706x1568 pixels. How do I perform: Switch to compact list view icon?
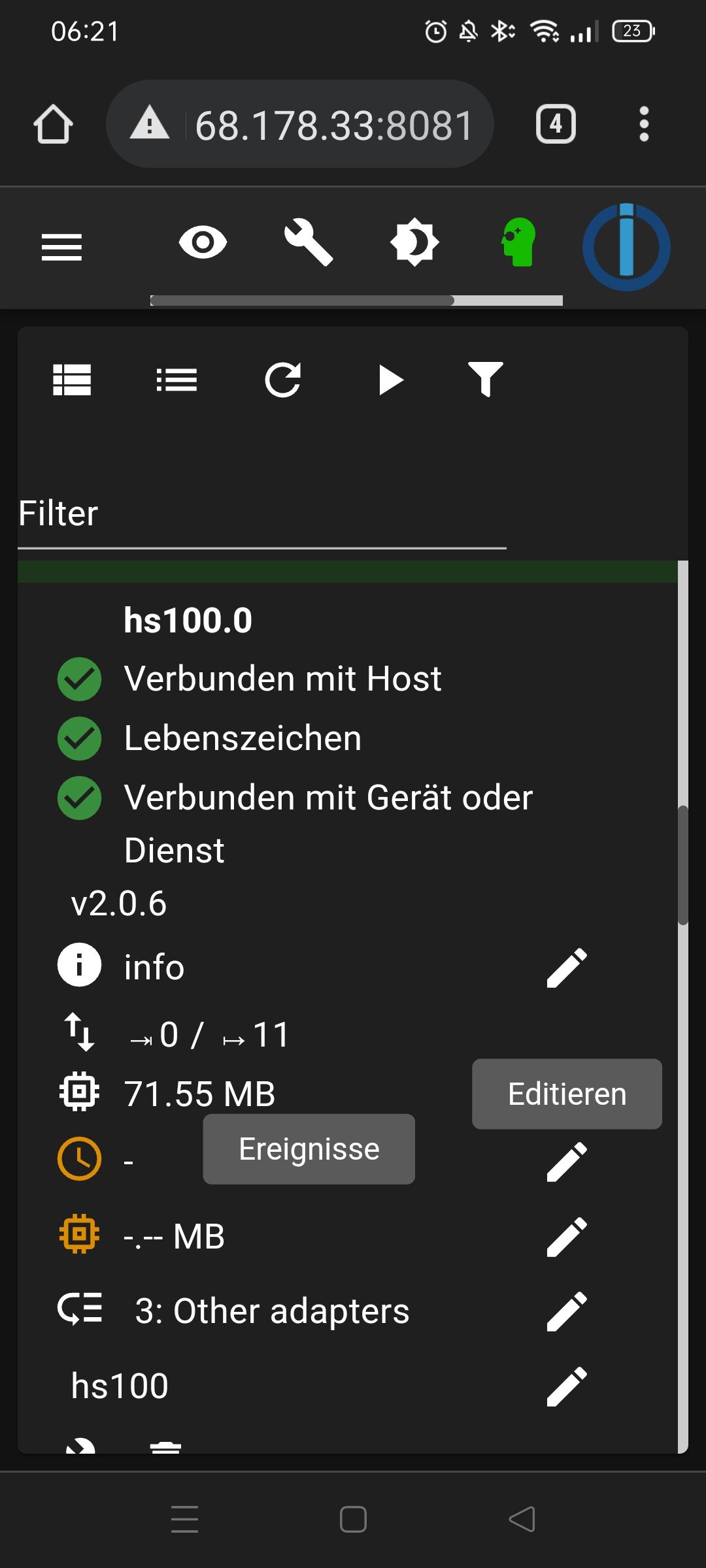pyautogui.click(x=177, y=380)
